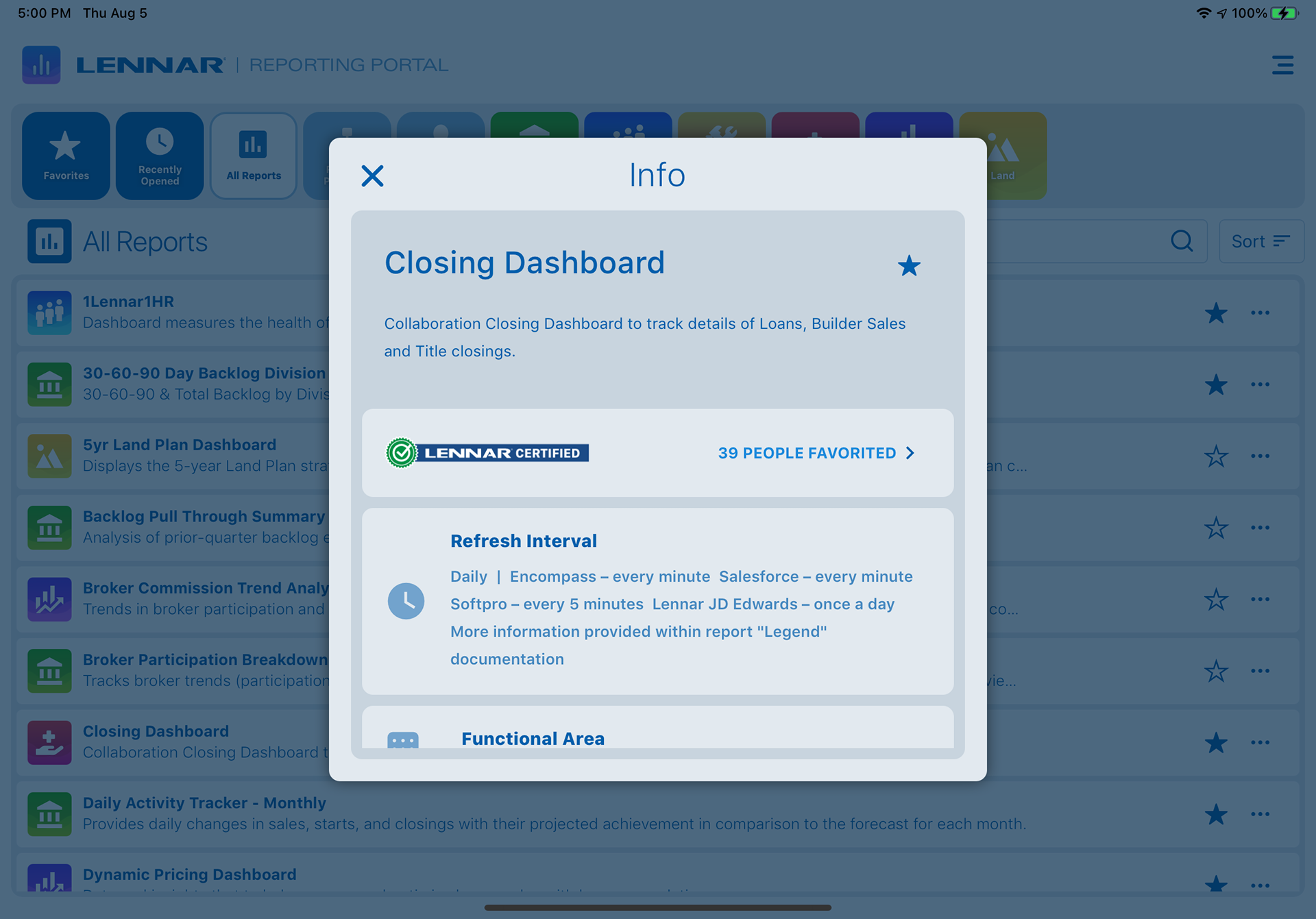Open more options for Broker Commission Trend Analysis

point(1260,599)
